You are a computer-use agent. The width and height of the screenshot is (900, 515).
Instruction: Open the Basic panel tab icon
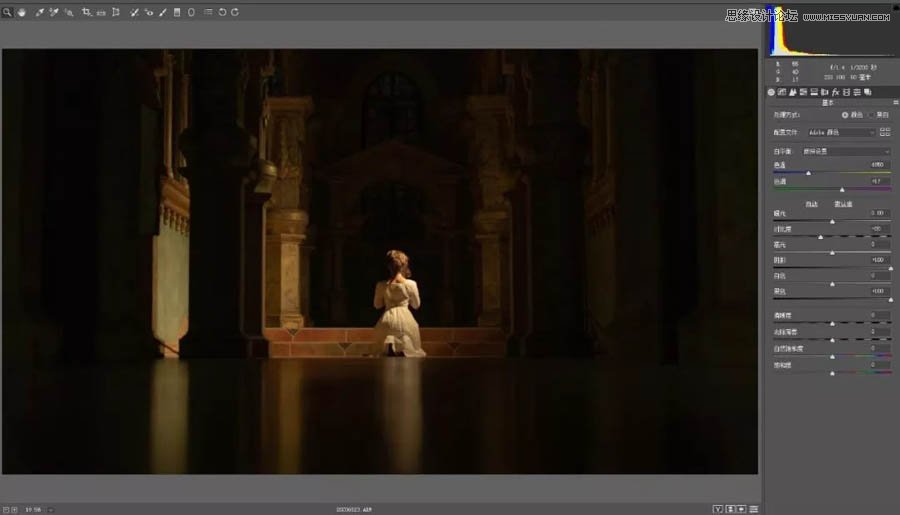coord(771,92)
